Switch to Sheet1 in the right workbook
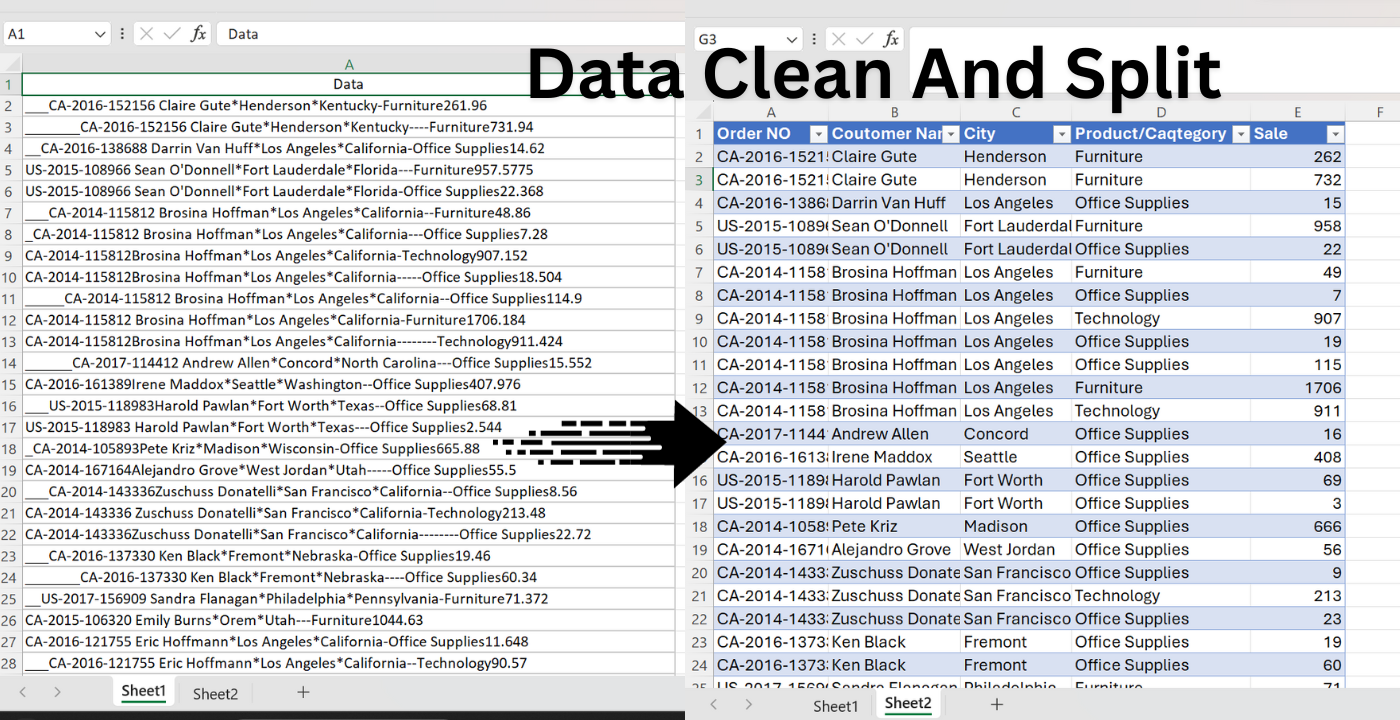Screen dimensions: 1400x720 click(835, 706)
